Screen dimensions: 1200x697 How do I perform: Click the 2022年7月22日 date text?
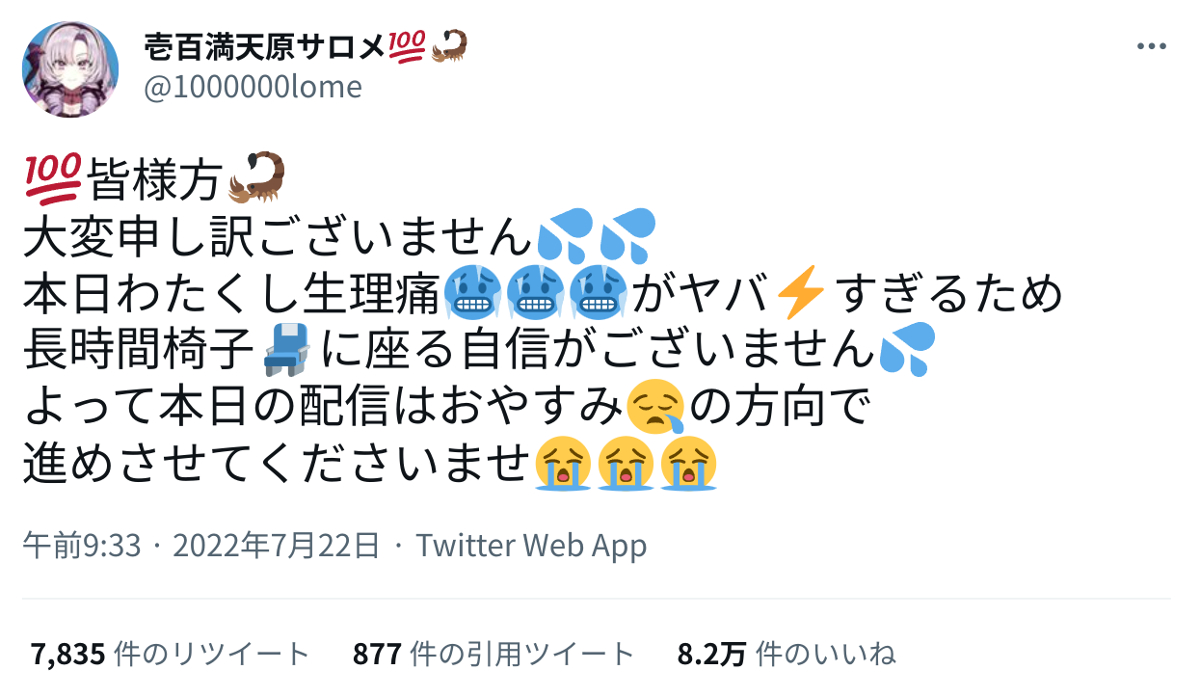click(x=276, y=546)
